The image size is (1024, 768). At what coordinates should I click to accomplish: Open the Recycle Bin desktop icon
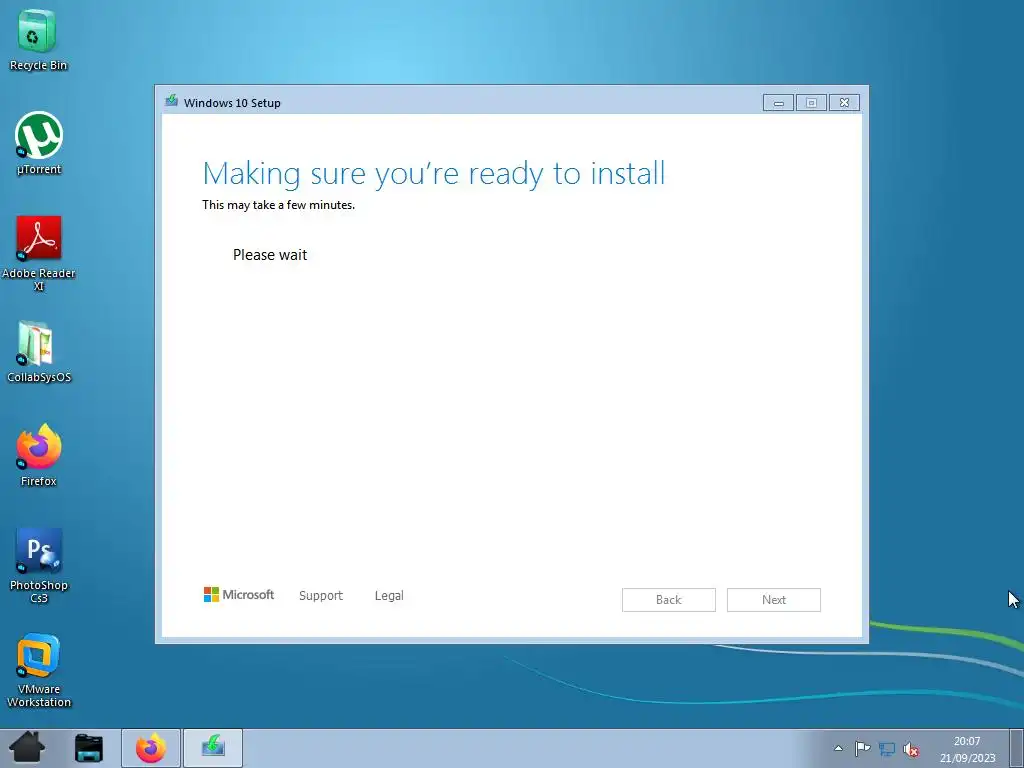click(38, 39)
